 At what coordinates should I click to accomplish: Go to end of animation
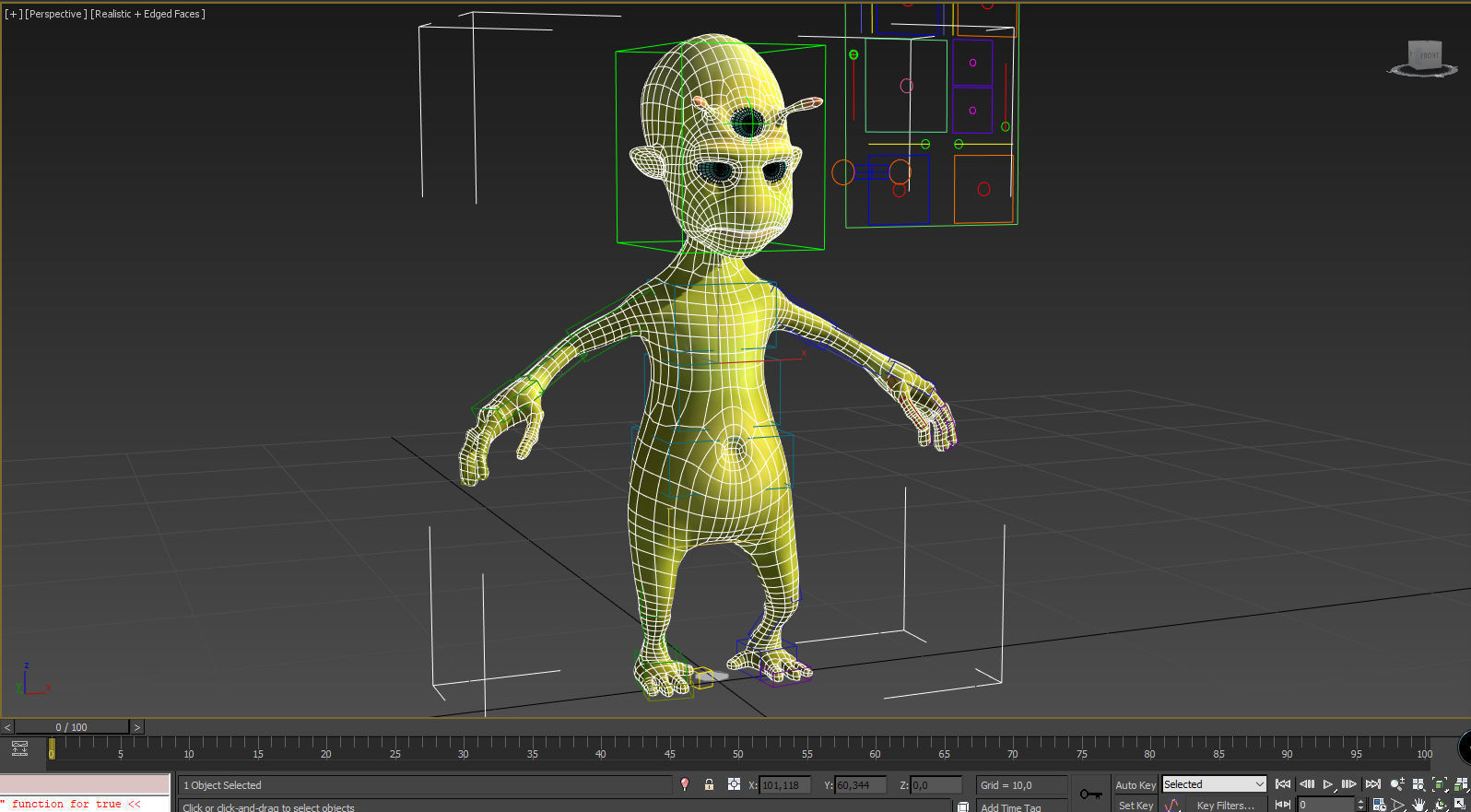click(x=1372, y=784)
